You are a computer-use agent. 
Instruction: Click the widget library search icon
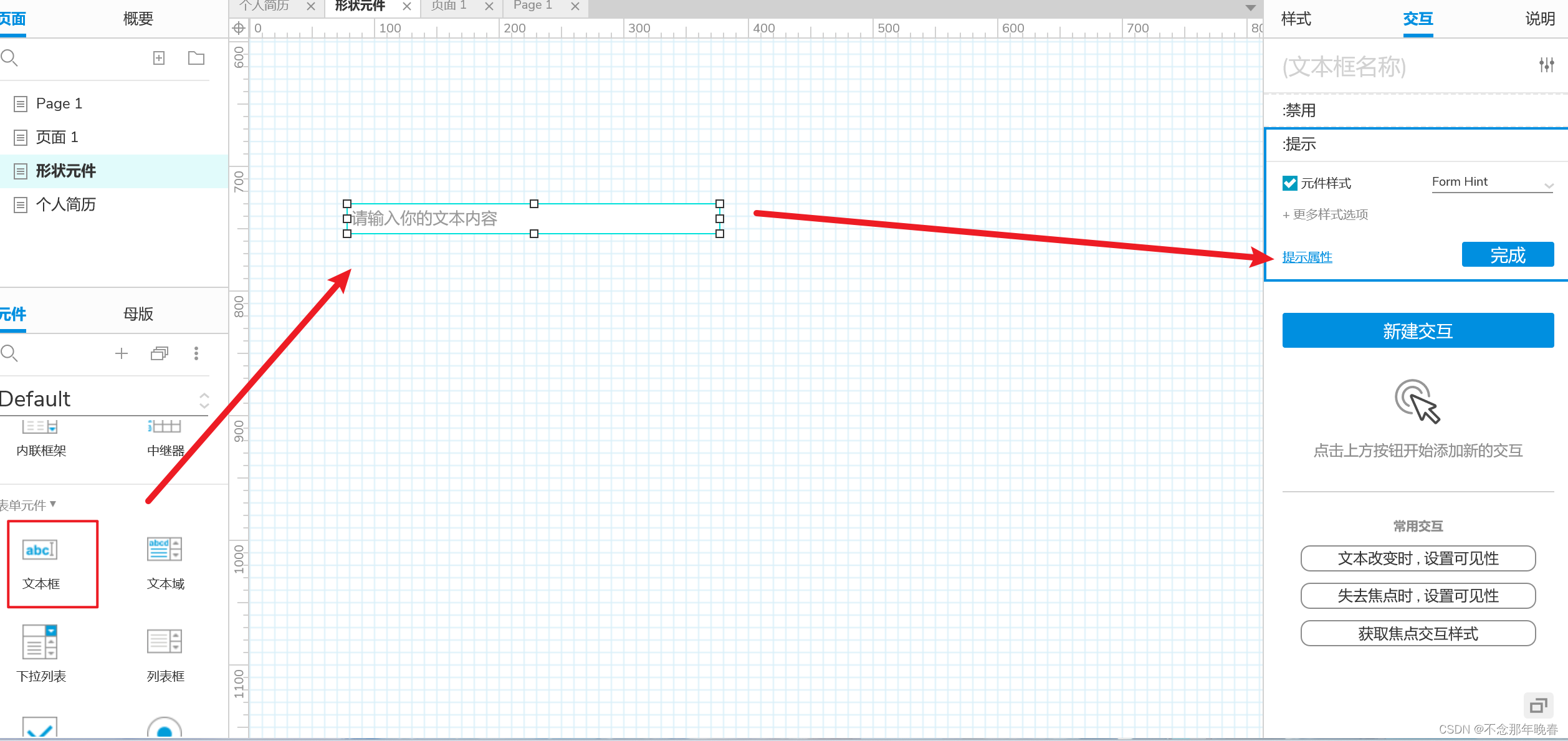(9, 353)
